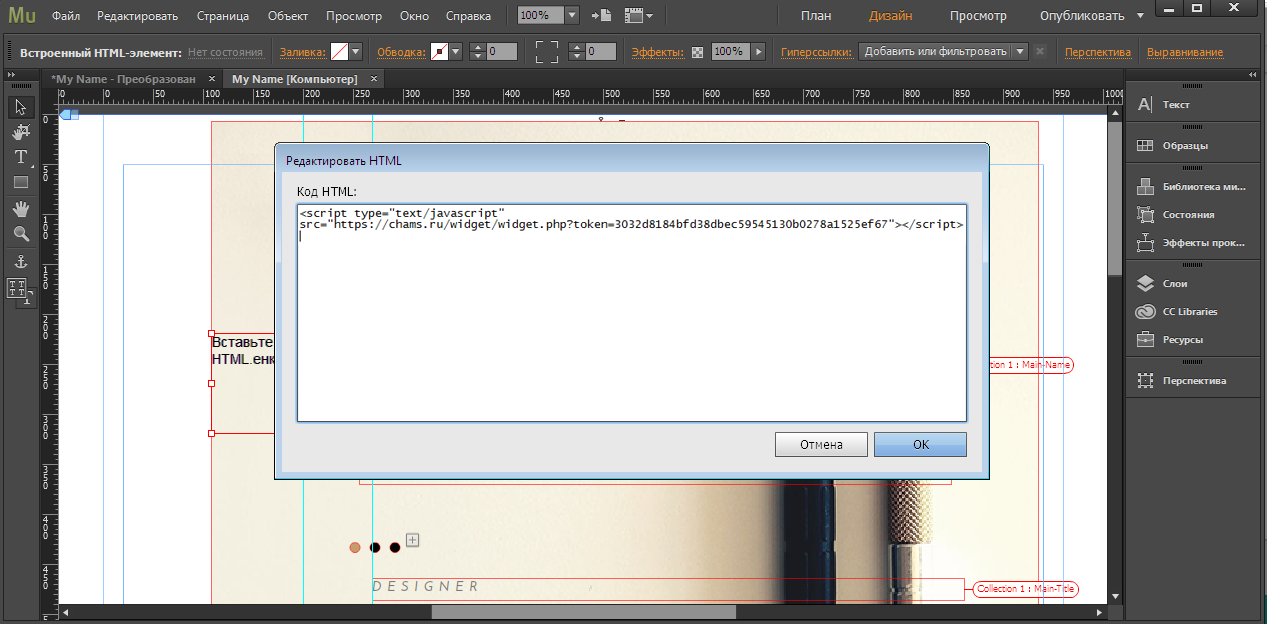Switch to the "My Name - Преобразован" tab
This screenshot has height=624, width=1267.
point(122,79)
